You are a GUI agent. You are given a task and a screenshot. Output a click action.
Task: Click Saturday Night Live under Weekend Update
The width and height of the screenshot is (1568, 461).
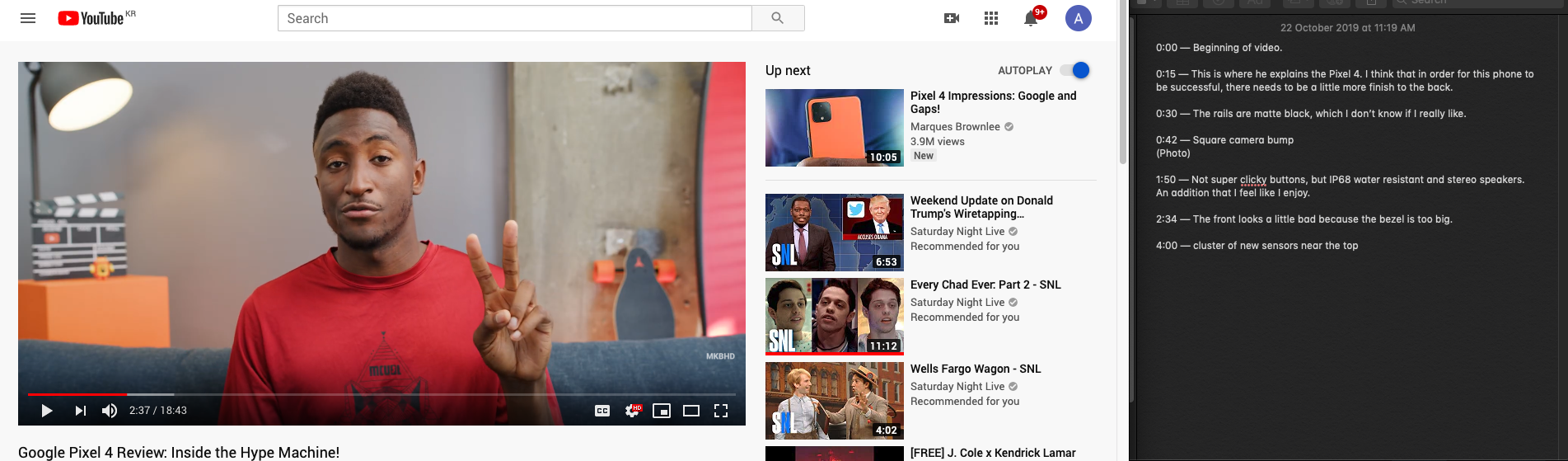coord(957,232)
